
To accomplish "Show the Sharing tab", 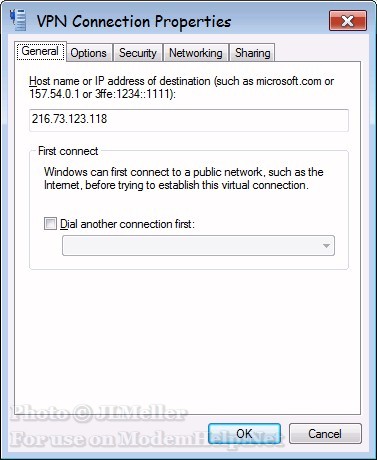I will (x=252, y=53).
